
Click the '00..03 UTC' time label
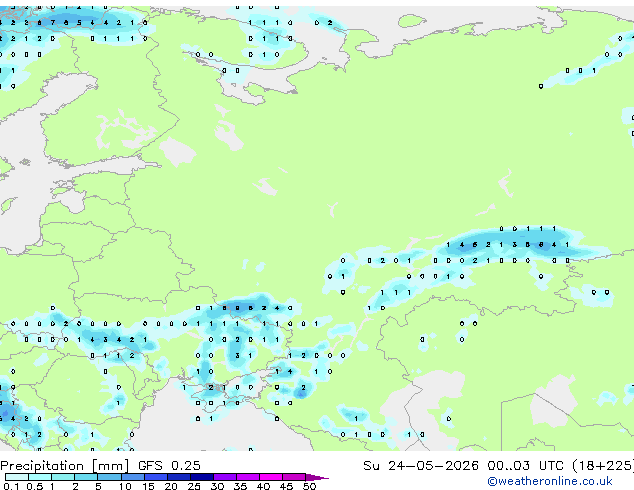(x=525, y=465)
